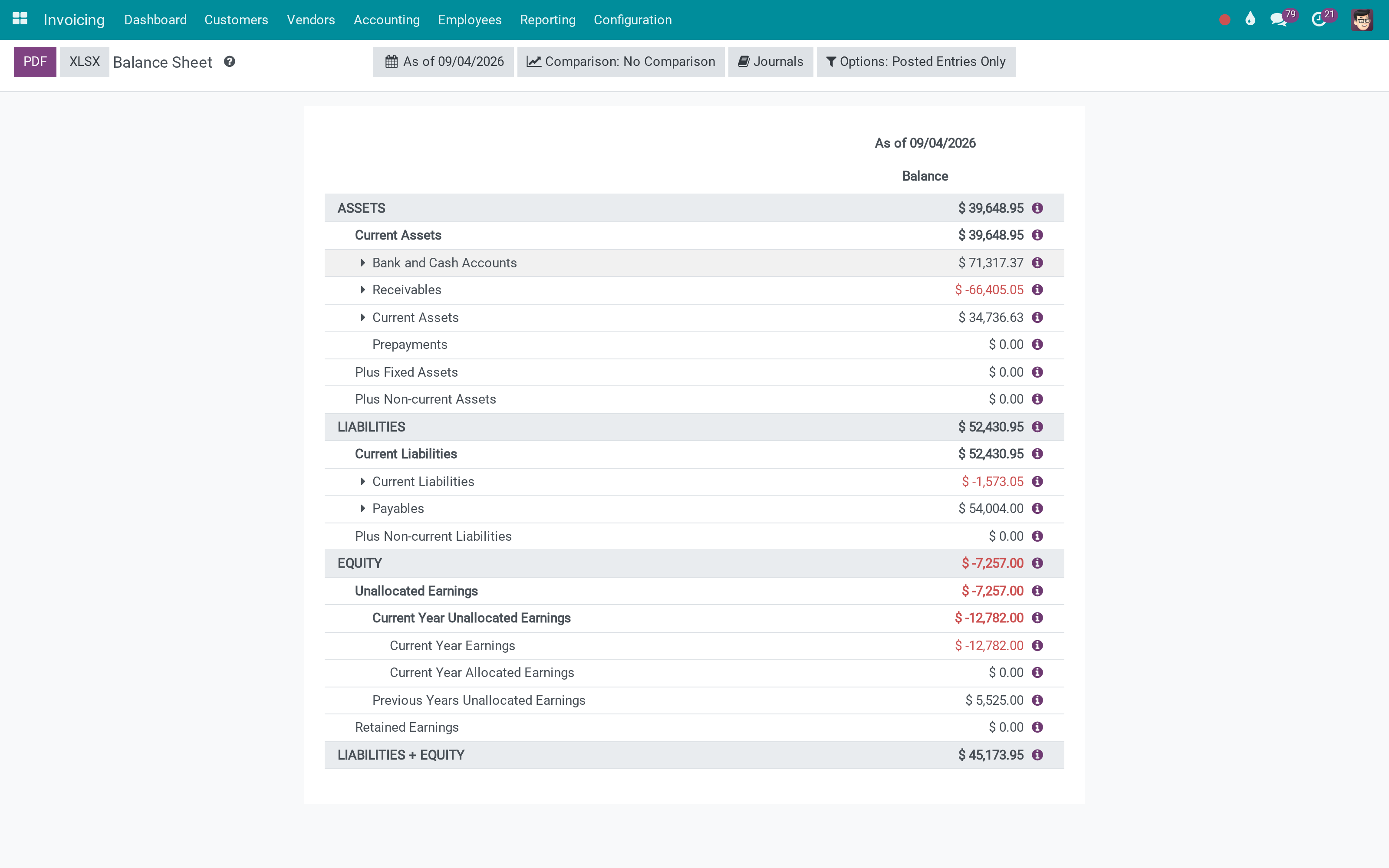Click the red recording status dot icon

1224,20
